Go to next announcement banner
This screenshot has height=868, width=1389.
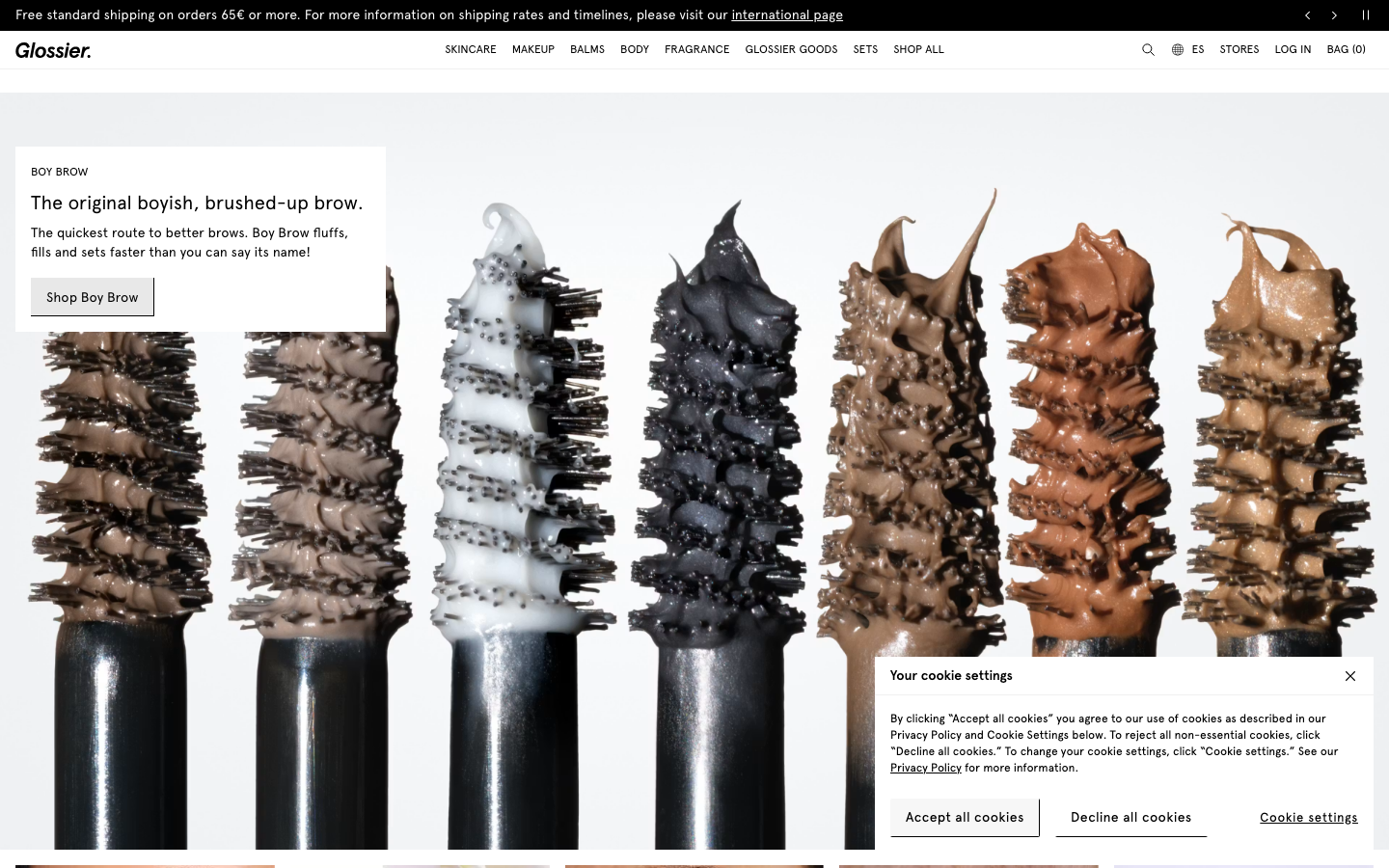click(x=1334, y=15)
